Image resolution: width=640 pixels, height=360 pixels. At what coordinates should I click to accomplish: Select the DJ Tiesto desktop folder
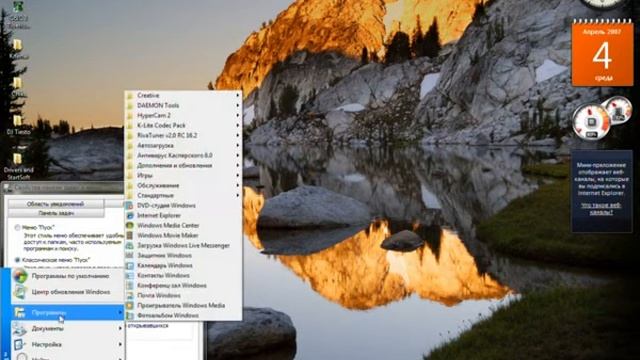pos(18,124)
